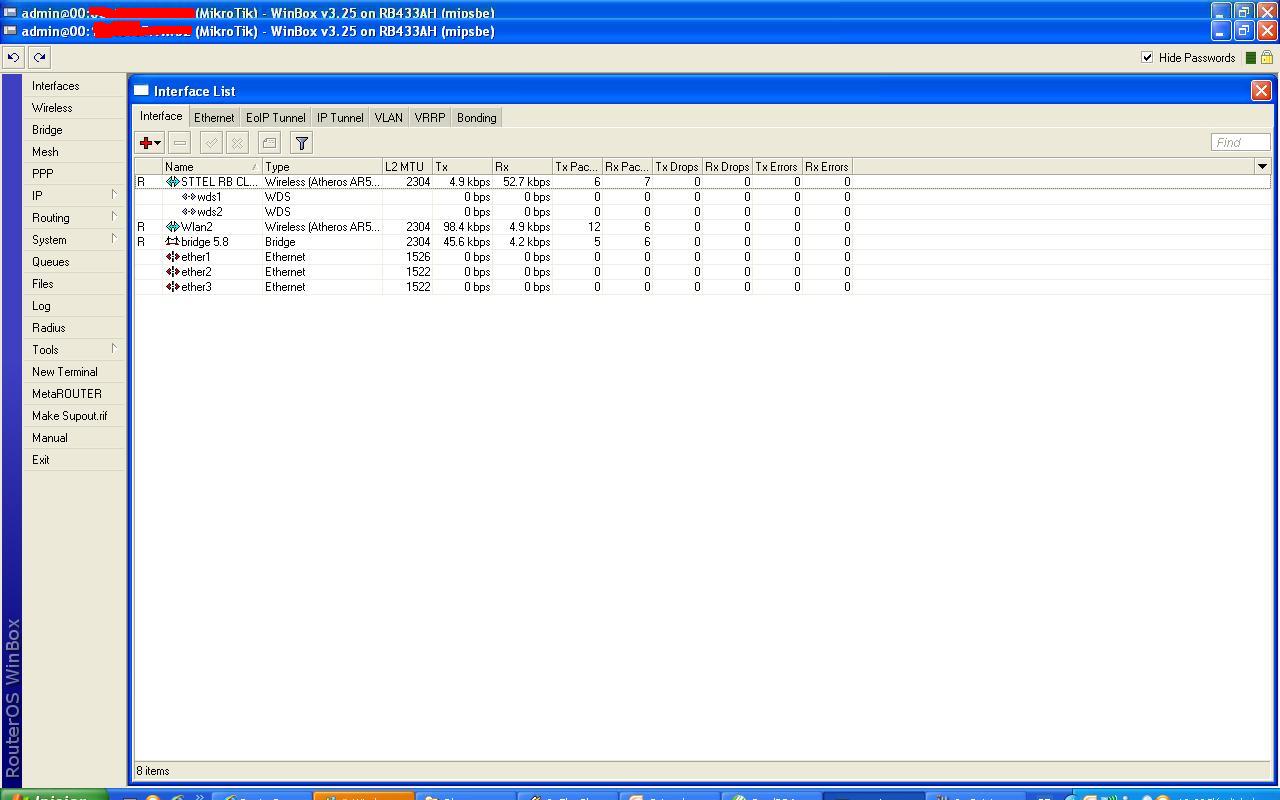Expand the Tools submenu
This screenshot has height=800, width=1280.
coord(73,350)
